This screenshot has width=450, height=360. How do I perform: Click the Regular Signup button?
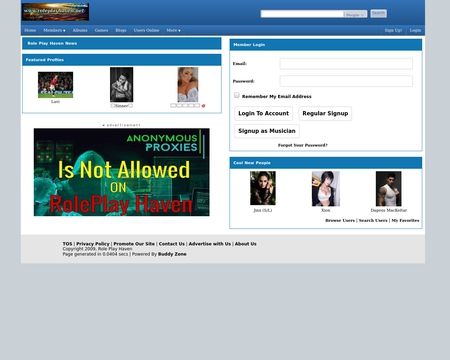325,113
